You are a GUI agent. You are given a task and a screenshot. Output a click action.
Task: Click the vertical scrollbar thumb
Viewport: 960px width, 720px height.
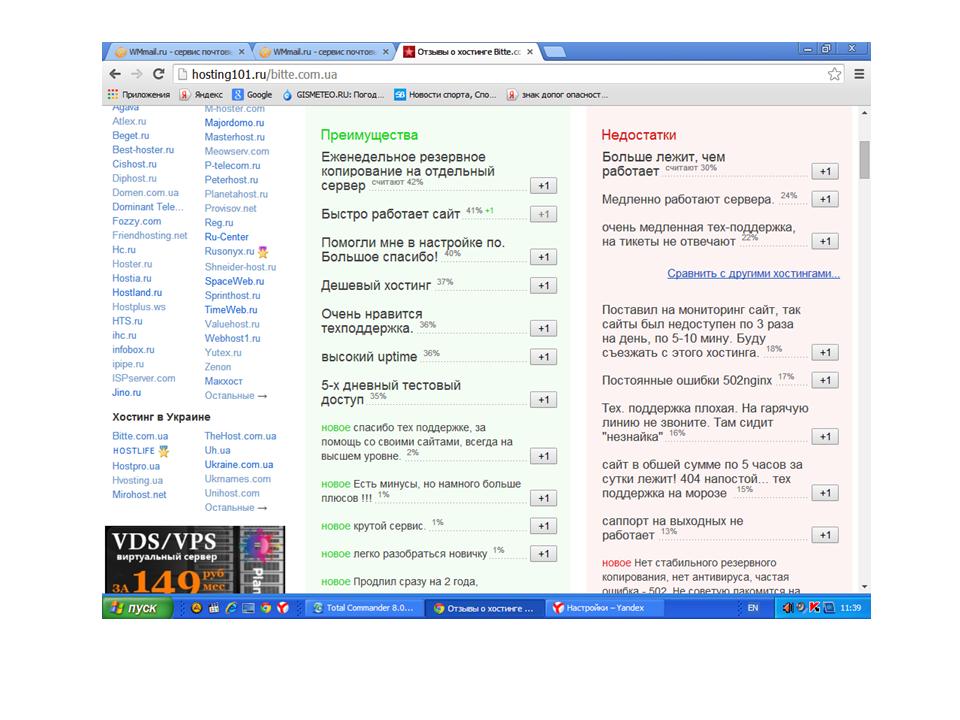(x=864, y=160)
